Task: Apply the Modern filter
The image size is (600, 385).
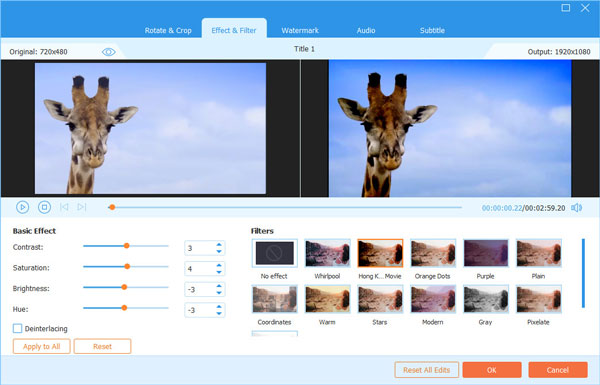Action: click(433, 299)
